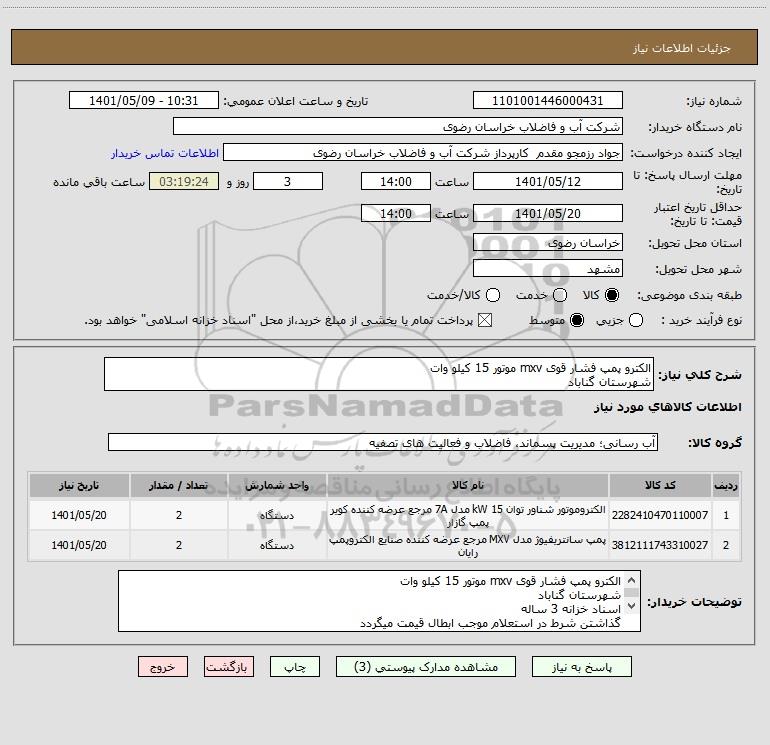Click the دستگاه unit in row 2

click(x=277, y=545)
